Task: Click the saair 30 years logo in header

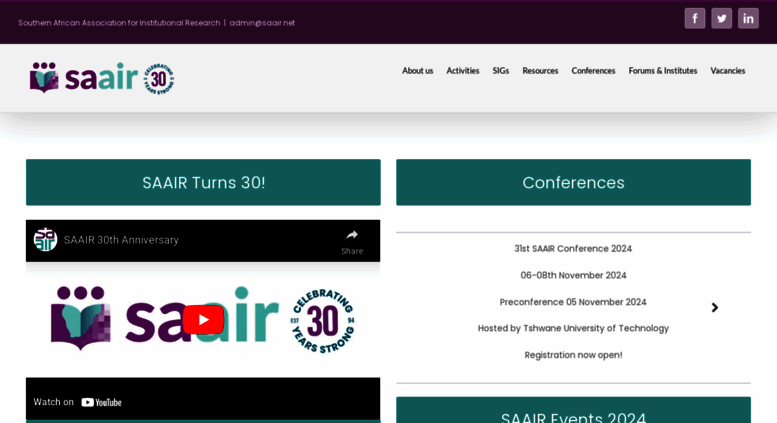Action: tap(102, 78)
